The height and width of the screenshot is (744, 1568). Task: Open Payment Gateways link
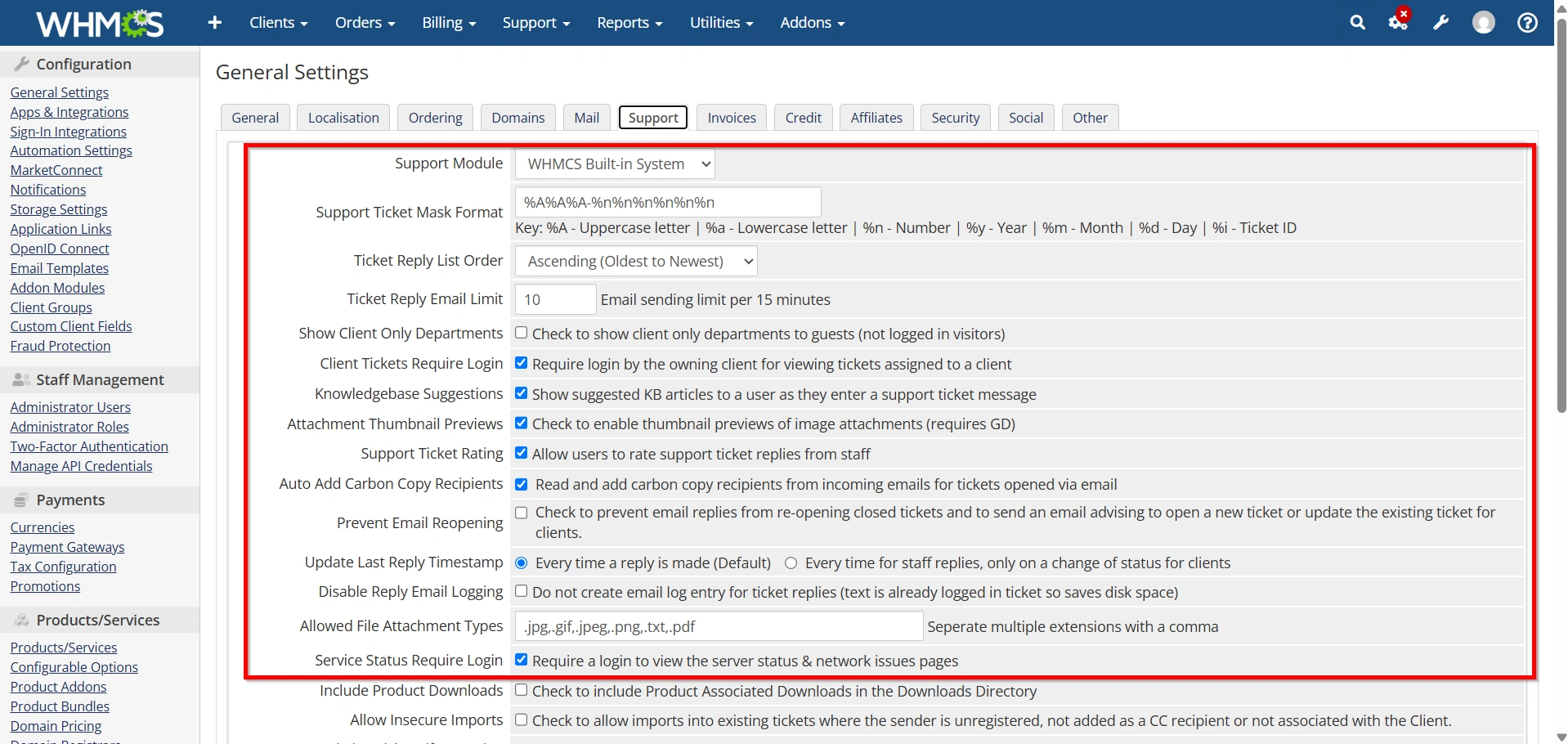click(x=67, y=547)
